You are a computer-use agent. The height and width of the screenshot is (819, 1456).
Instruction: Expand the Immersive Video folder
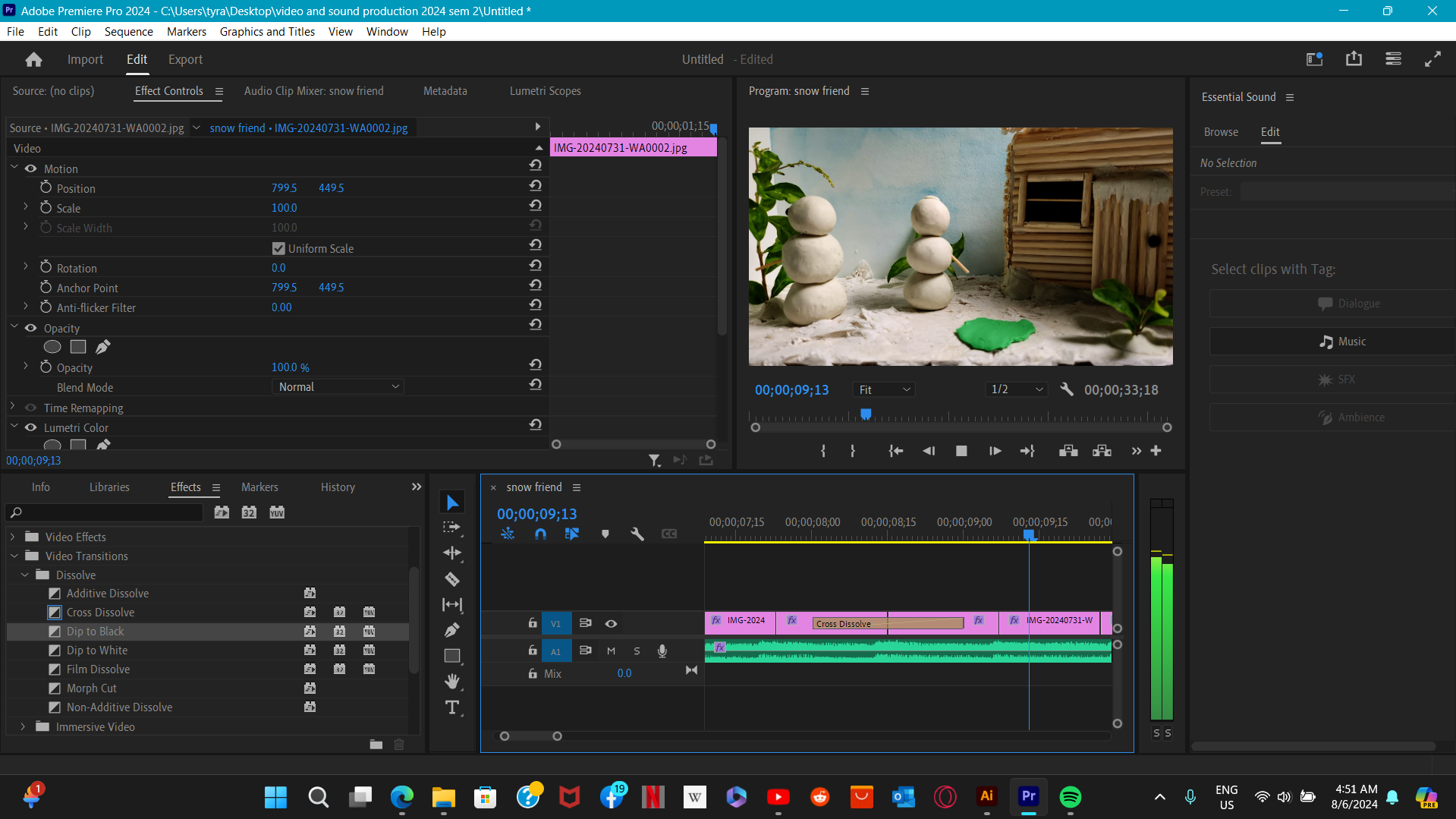[24, 726]
